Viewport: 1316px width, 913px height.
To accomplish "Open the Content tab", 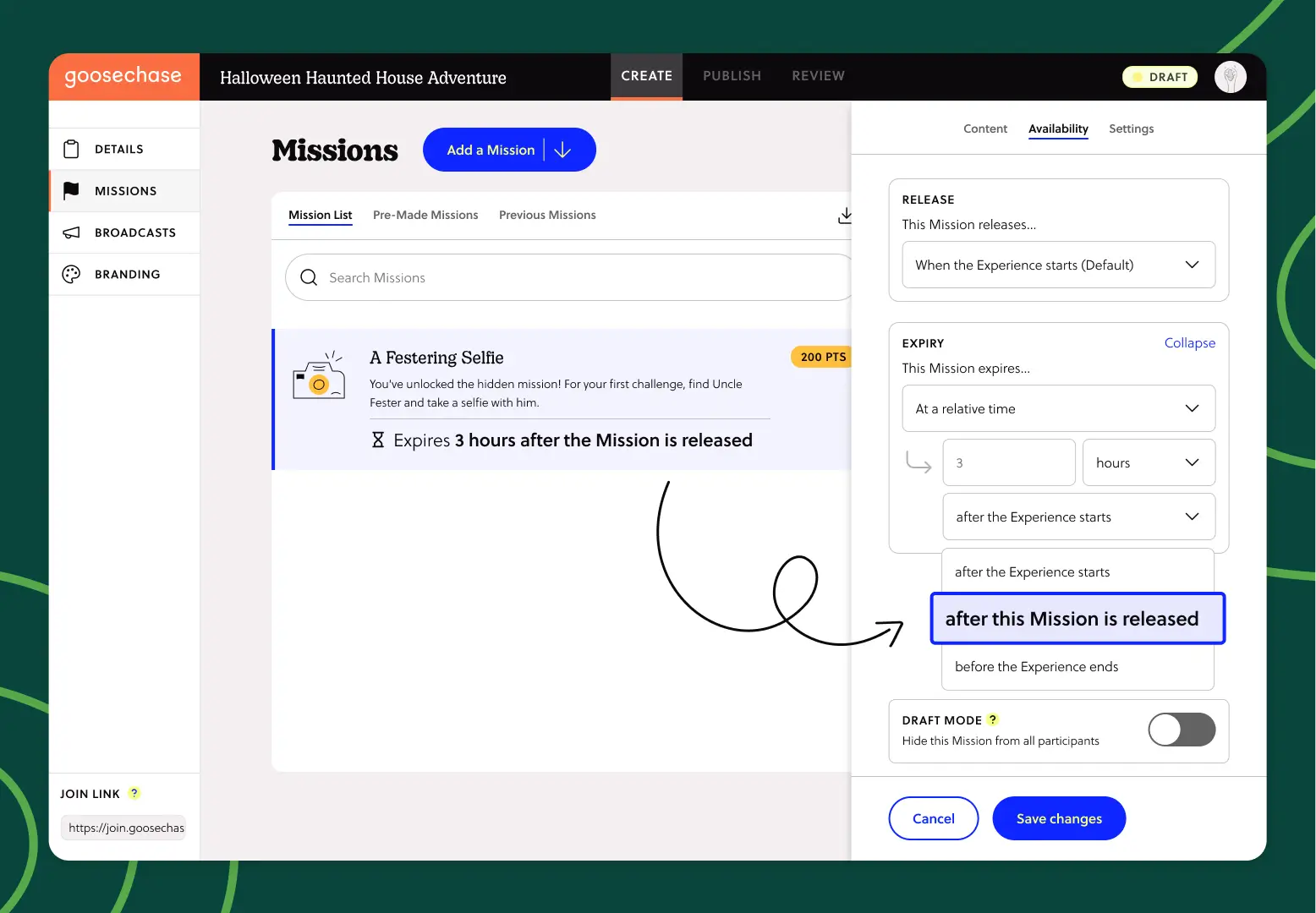I will click(985, 128).
